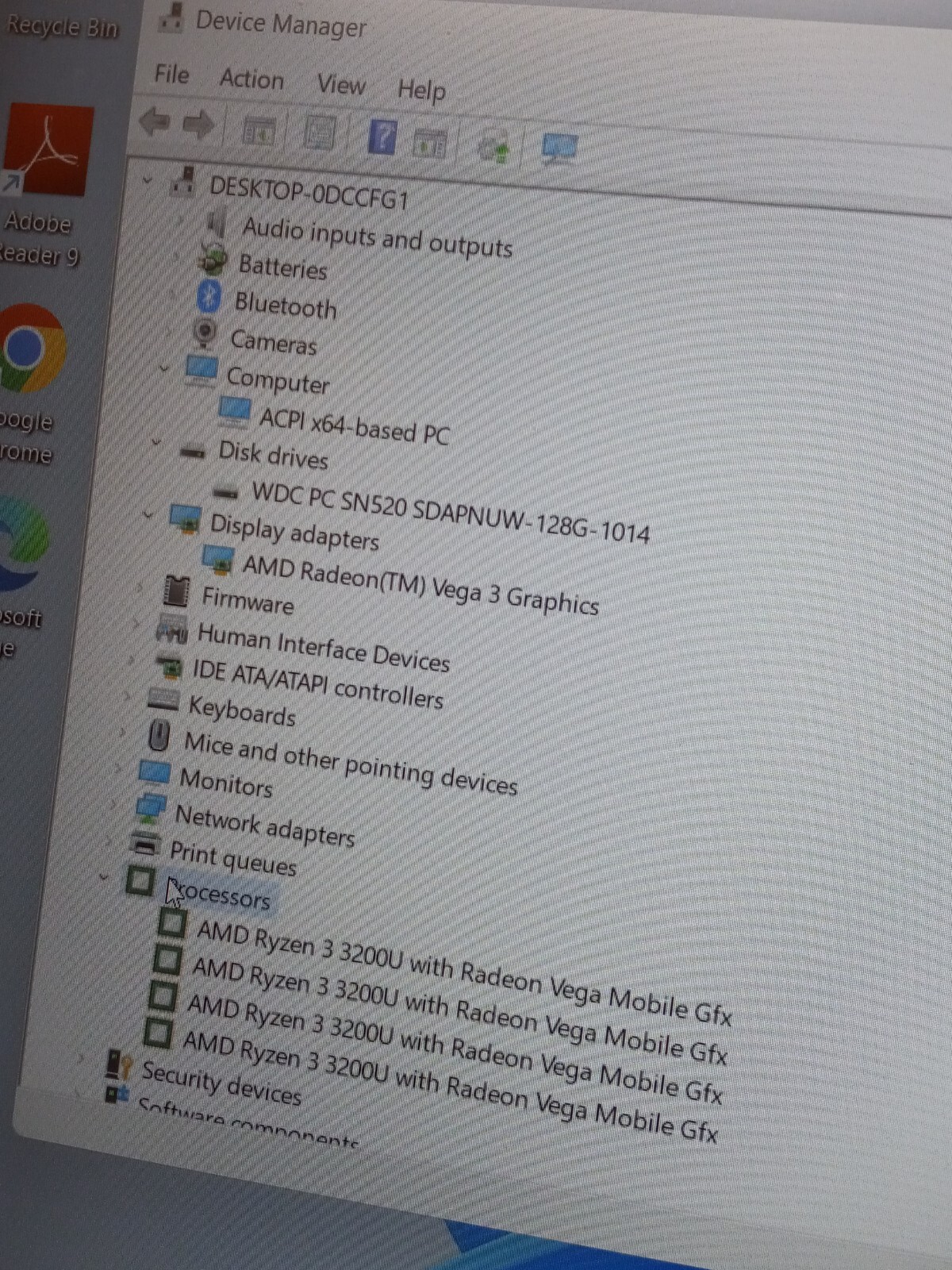Expand the Keyboards category chevron
This screenshot has height=1270, width=952.
point(126,695)
